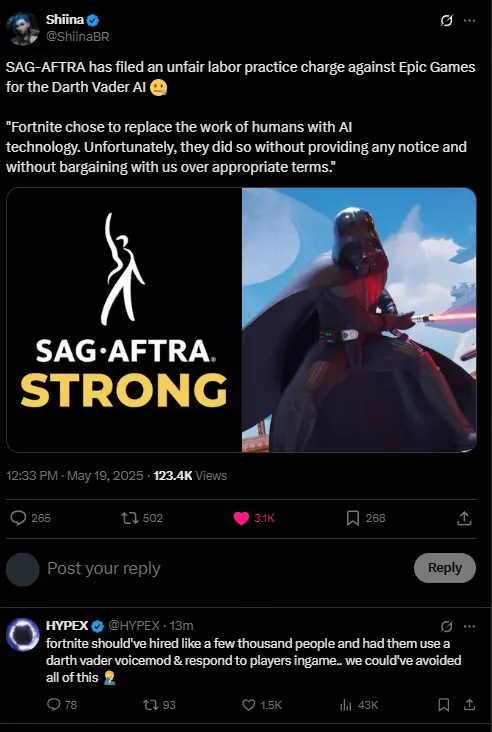This screenshot has height=732, width=492.
Task: Open the reply comments icon showing 265
Action: (18, 518)
